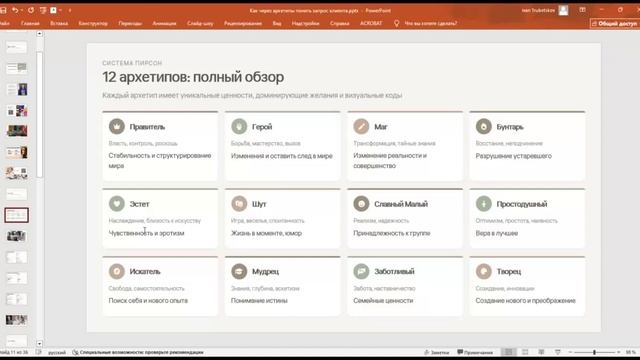Viewport: 640px width, 360px height.
Task: Open the Вставка ribbon tab
Action: pos(59,23)
